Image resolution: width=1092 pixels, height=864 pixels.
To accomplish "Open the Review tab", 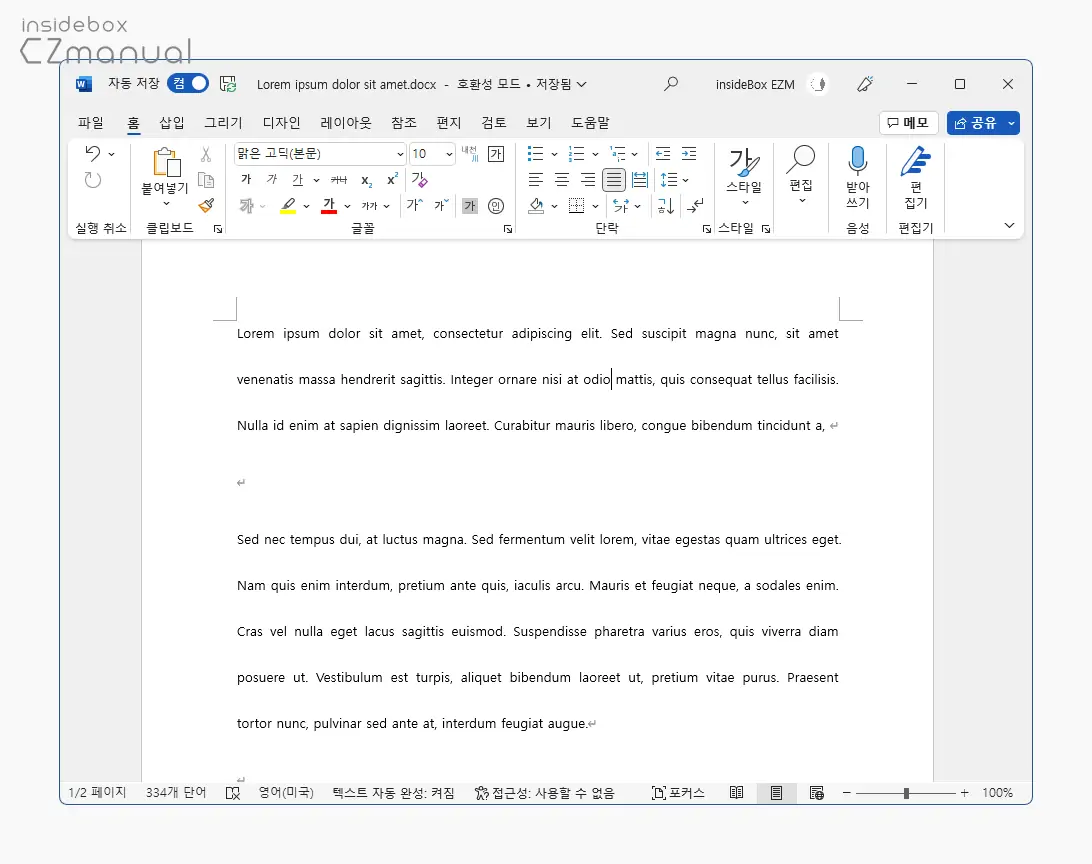I will (x=494, y=123).
